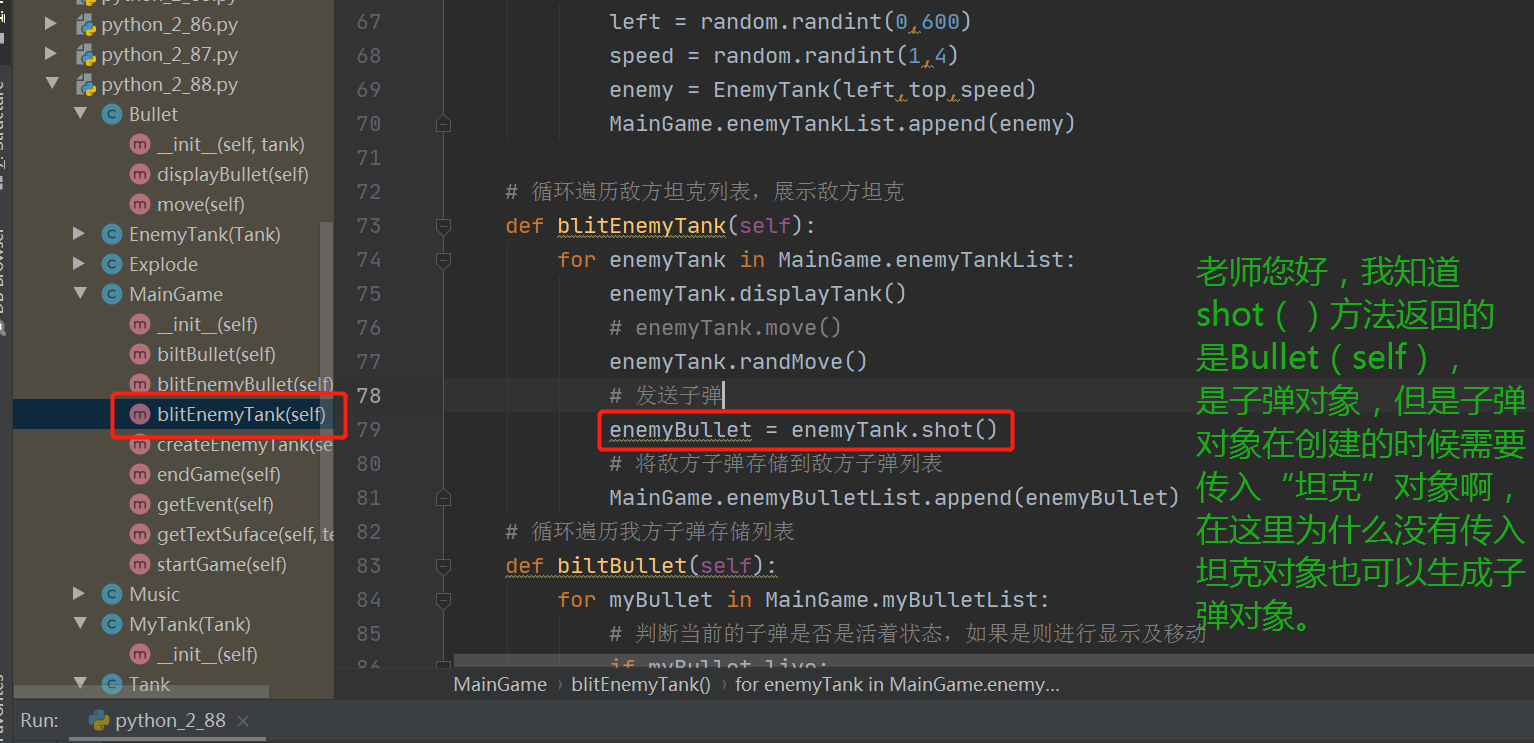Select biltBullet(self) in the tree
The height and width of the screenshot is (743, 1534).
[x=216, y=355]
